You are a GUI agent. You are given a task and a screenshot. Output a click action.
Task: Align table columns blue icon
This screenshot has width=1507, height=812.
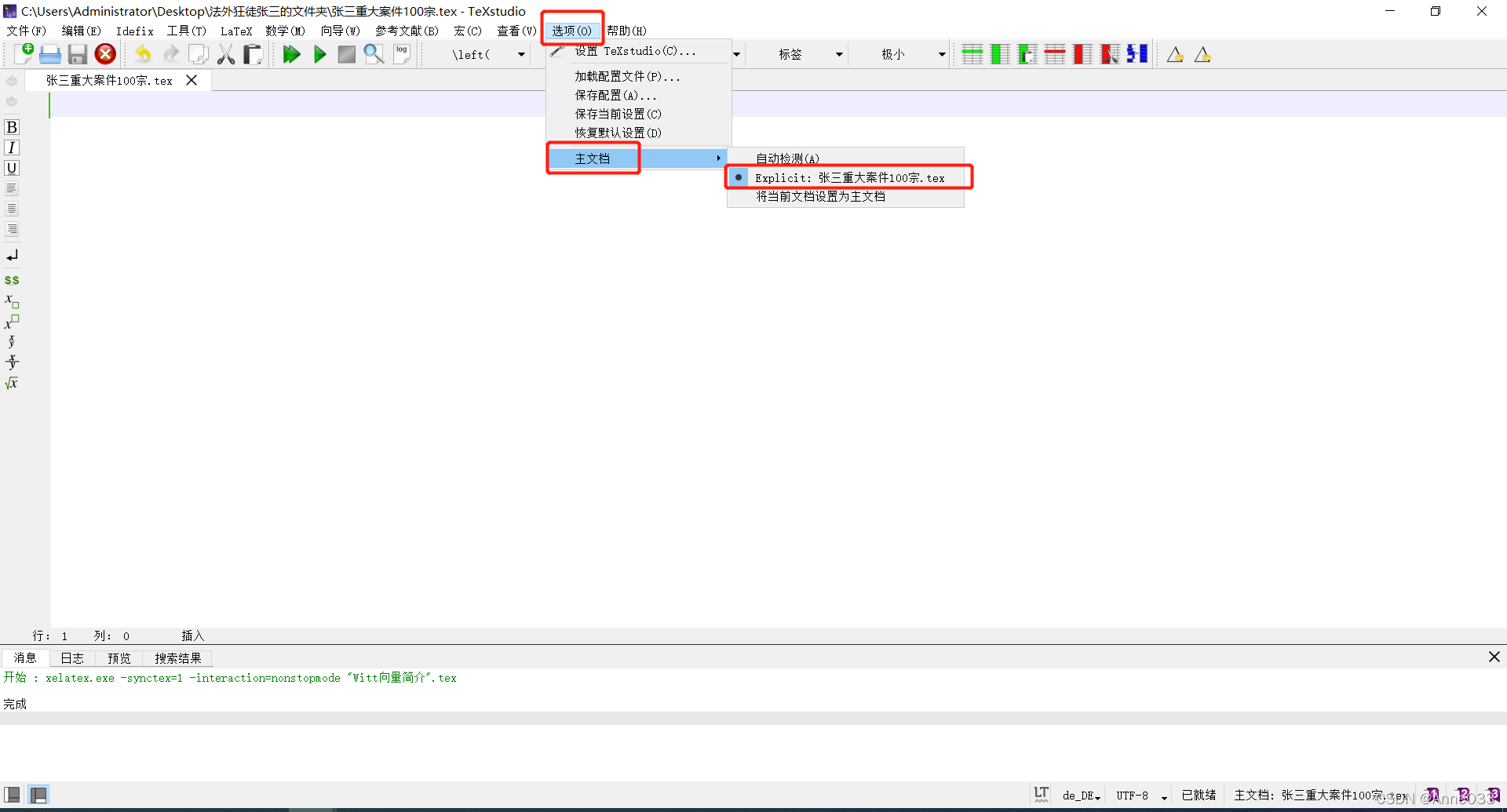(x=1137, y=54)
